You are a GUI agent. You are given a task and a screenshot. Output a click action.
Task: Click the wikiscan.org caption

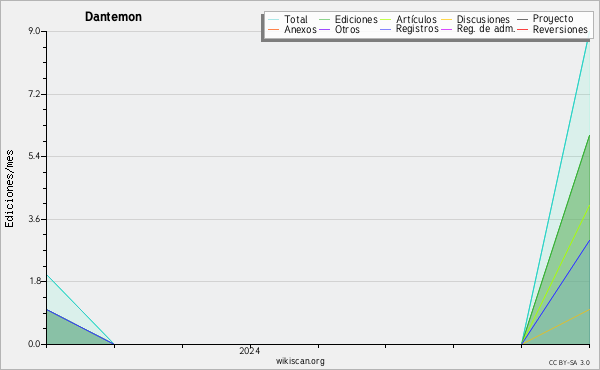point(300,361)
